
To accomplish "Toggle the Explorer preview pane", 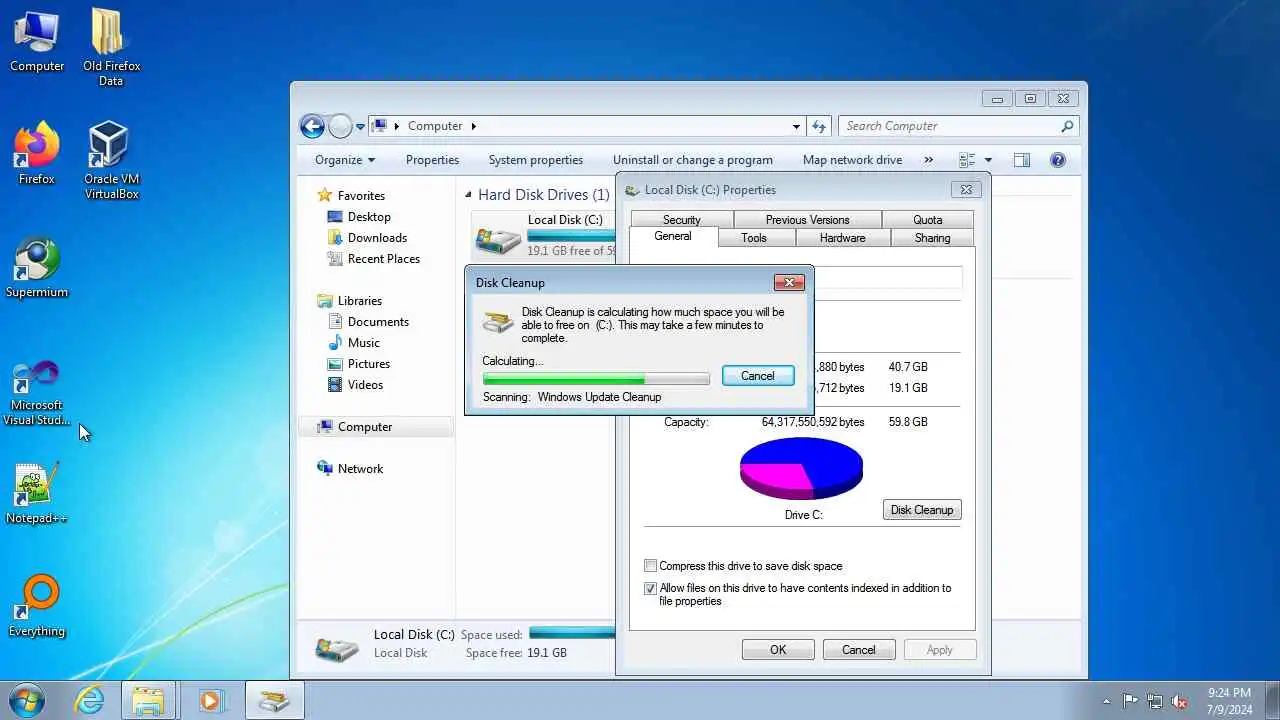I will 1021,160.
